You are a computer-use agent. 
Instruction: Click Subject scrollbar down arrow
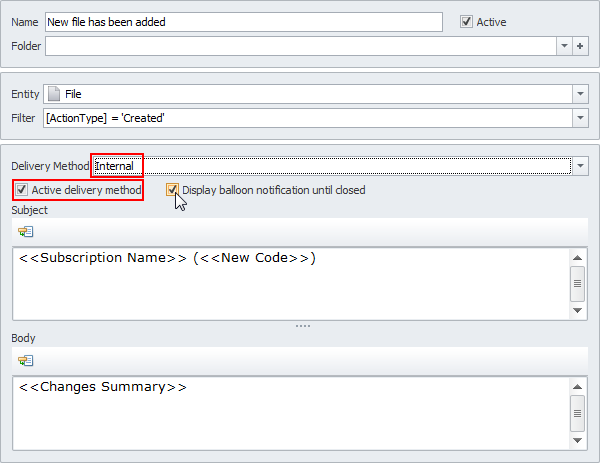click(x=577, y=311)
